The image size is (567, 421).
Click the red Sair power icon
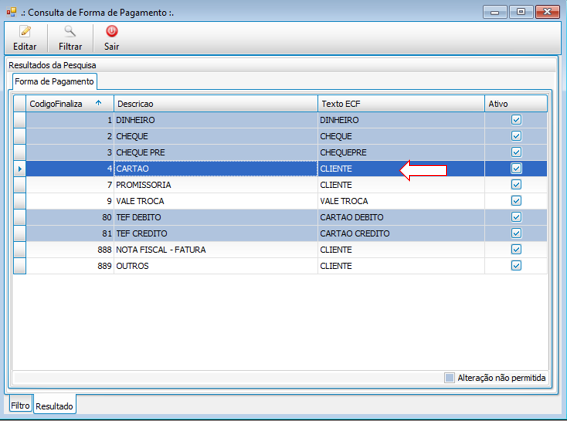[112, 31]
